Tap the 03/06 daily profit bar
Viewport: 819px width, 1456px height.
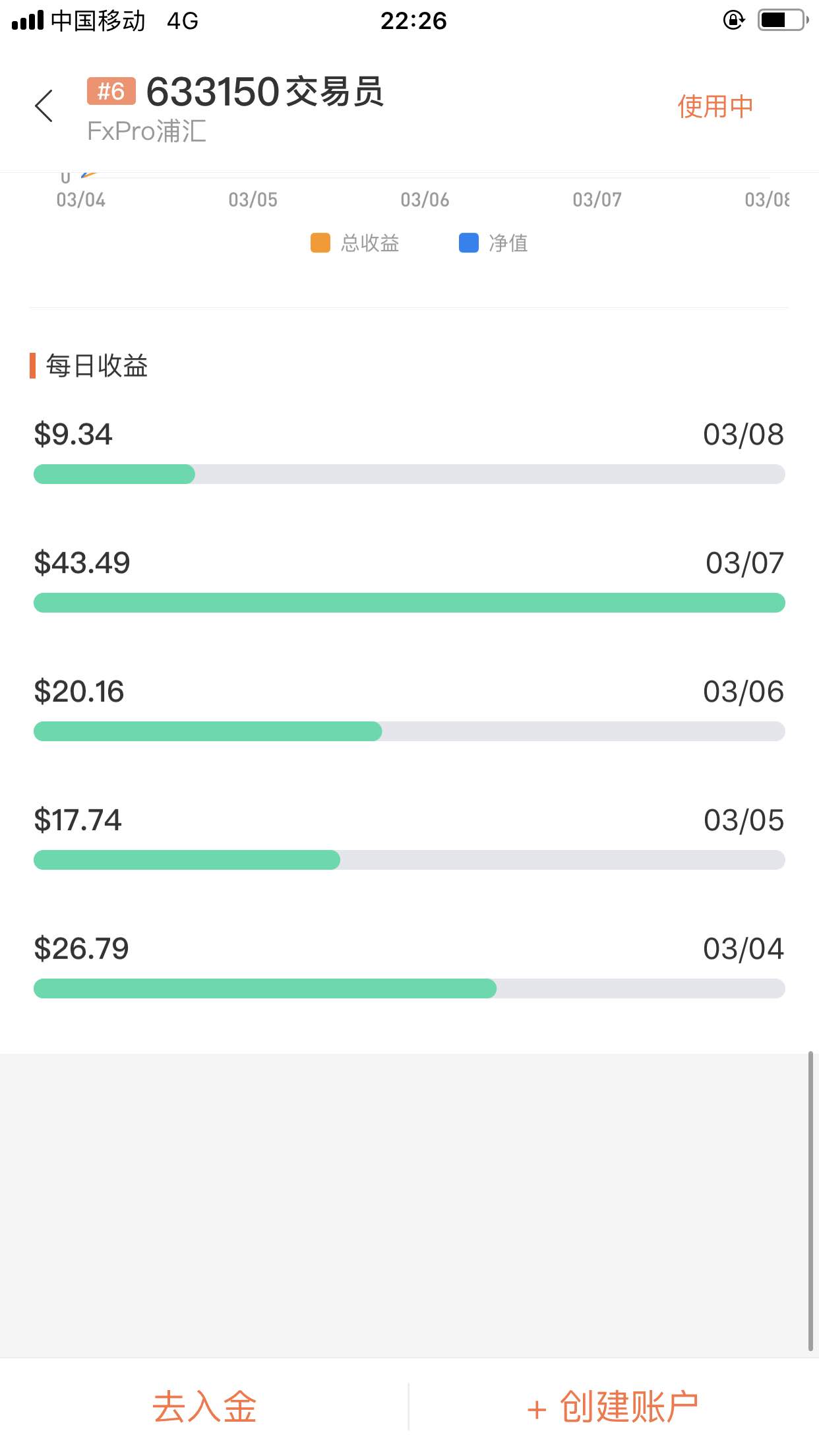(409, 731)
